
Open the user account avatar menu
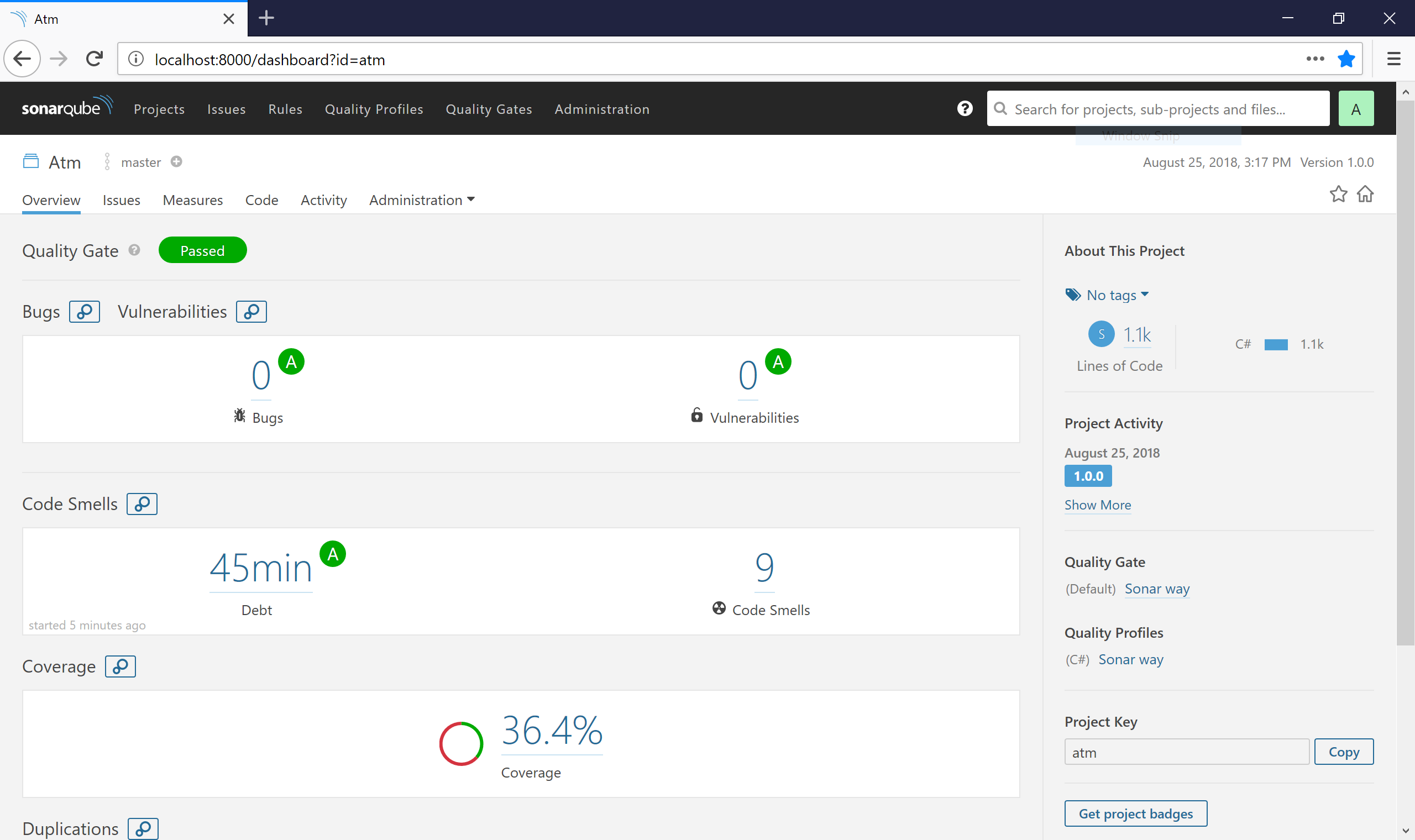tap(1355, 109)
